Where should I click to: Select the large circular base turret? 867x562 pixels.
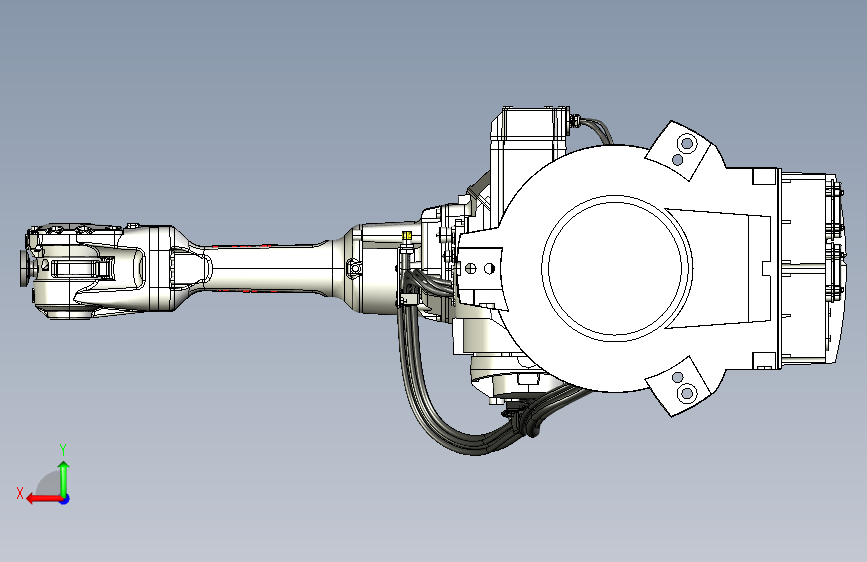617,268
